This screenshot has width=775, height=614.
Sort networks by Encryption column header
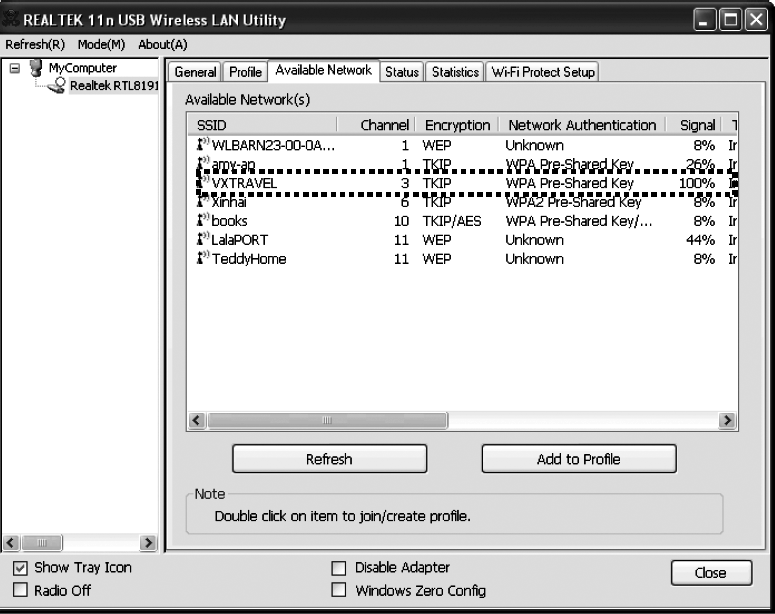pos(457,125)
